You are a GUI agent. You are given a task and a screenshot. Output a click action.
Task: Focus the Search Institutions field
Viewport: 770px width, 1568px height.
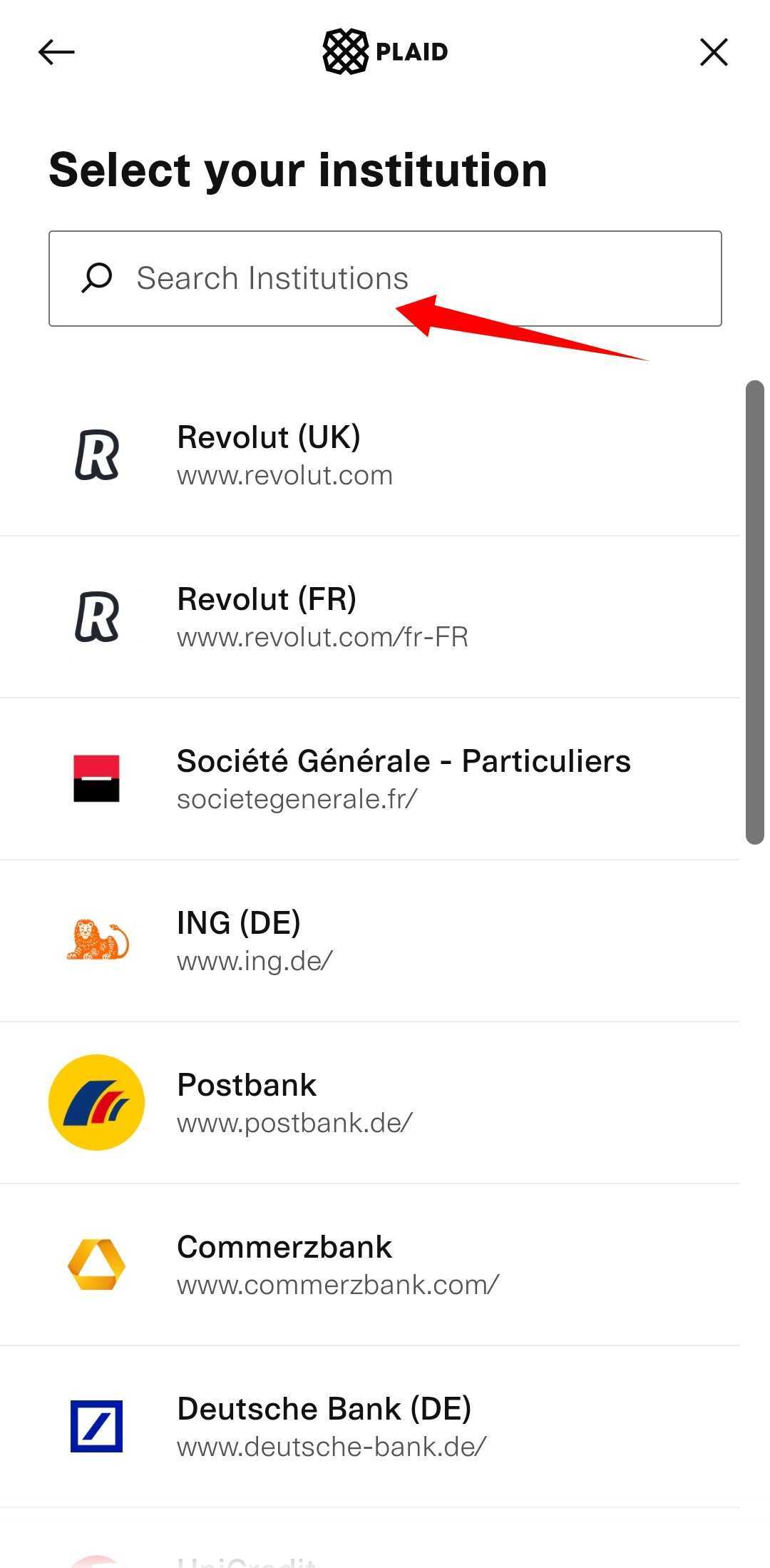pos(385,278)
